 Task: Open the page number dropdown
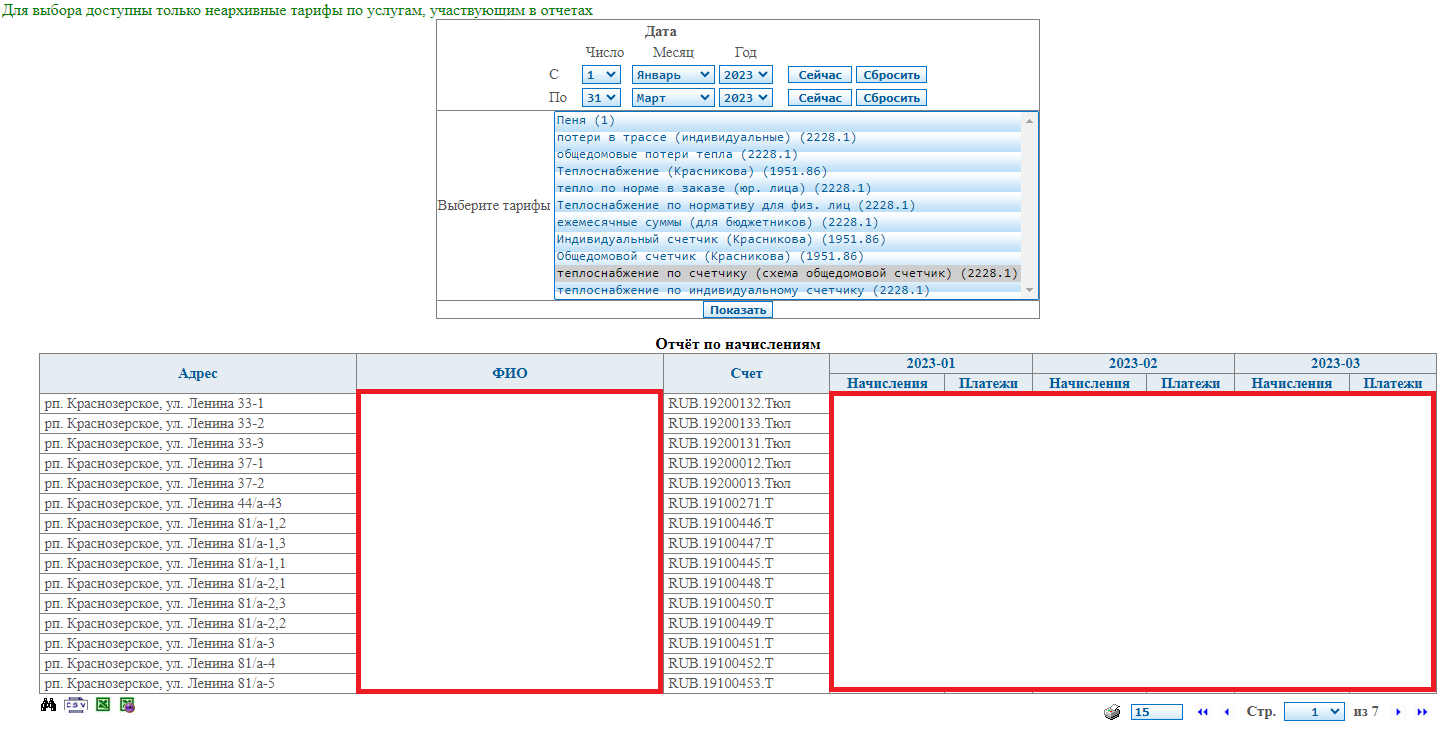[x=1314, y=712]
